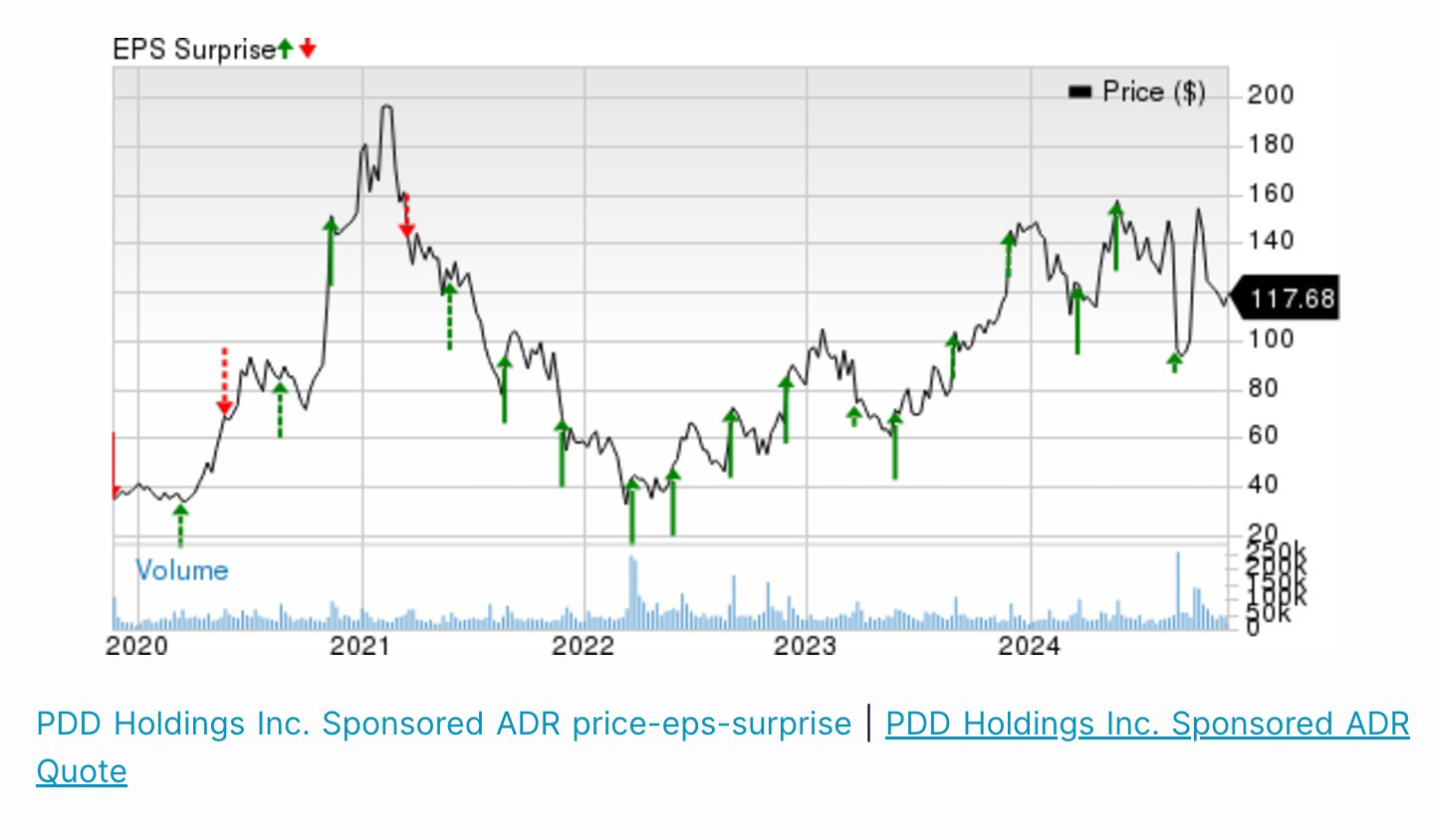Click the "2024" x-axis year label

1029,646
